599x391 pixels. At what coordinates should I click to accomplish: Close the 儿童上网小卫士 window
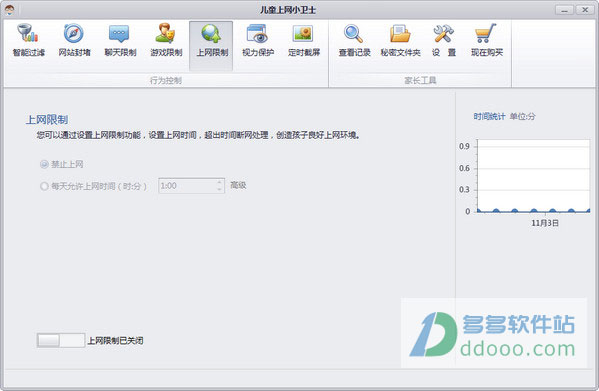[x=584, y=10]
